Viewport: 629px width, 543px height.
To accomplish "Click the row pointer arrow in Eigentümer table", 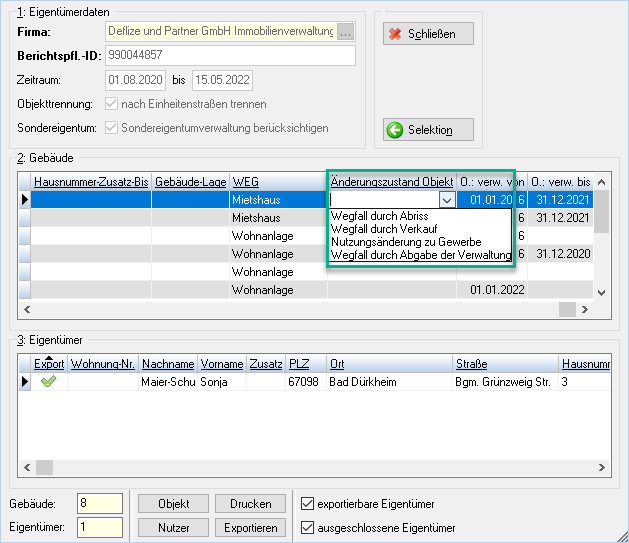I will coord(25,382).
